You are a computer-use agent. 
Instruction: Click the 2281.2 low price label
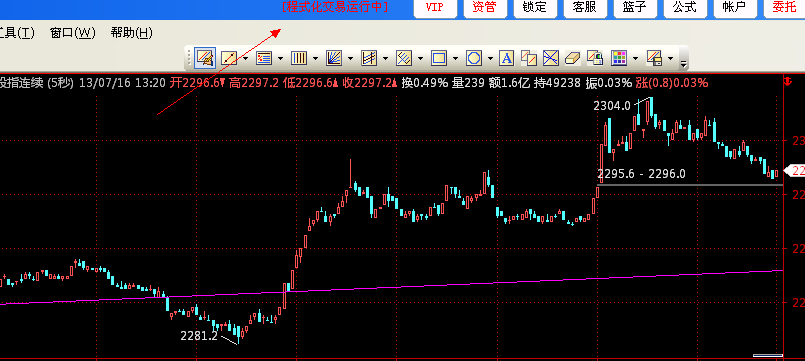[199, 336]
